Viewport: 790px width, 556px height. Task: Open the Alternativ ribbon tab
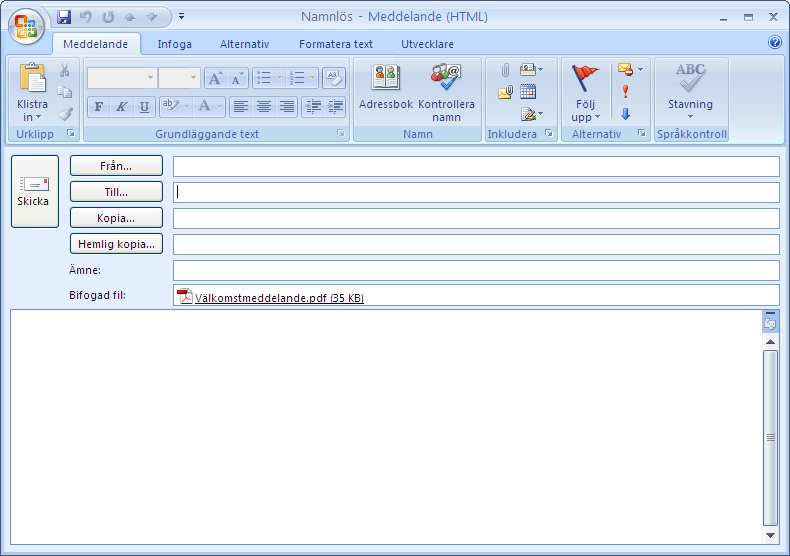(x=244, y=44)
